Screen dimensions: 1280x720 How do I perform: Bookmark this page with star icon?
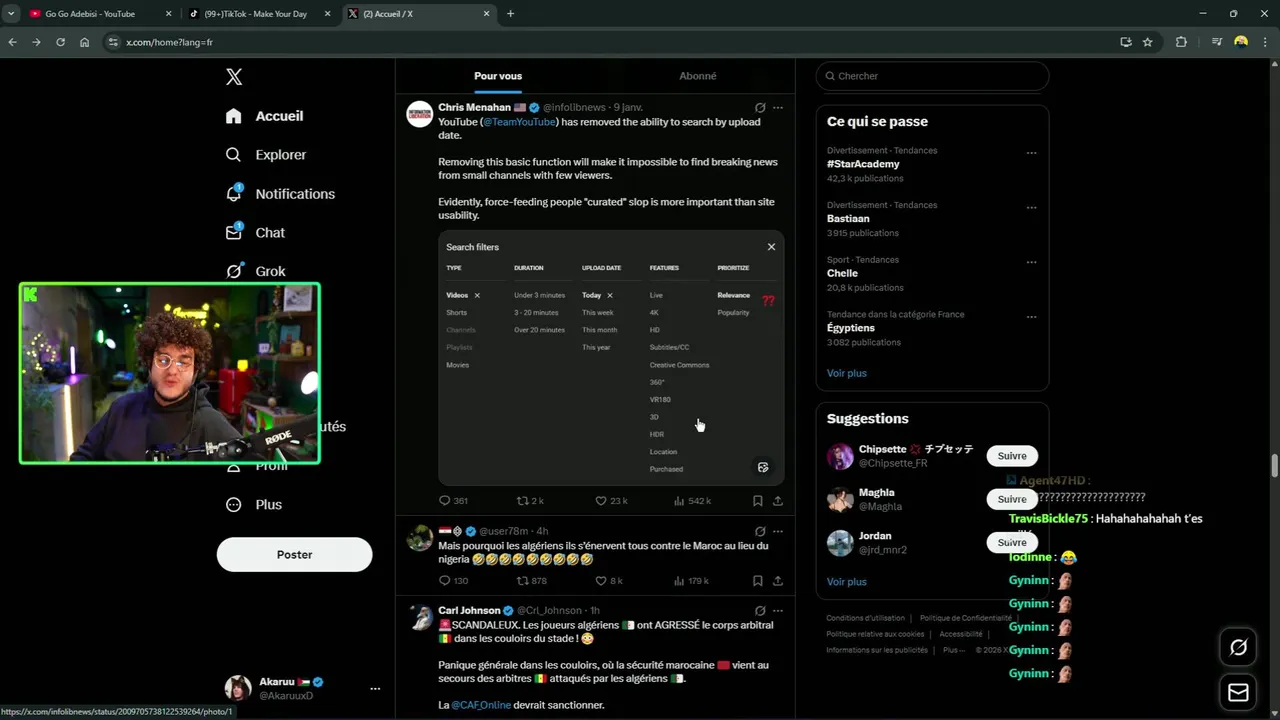pyautogui.click(x=1148, y=42)
